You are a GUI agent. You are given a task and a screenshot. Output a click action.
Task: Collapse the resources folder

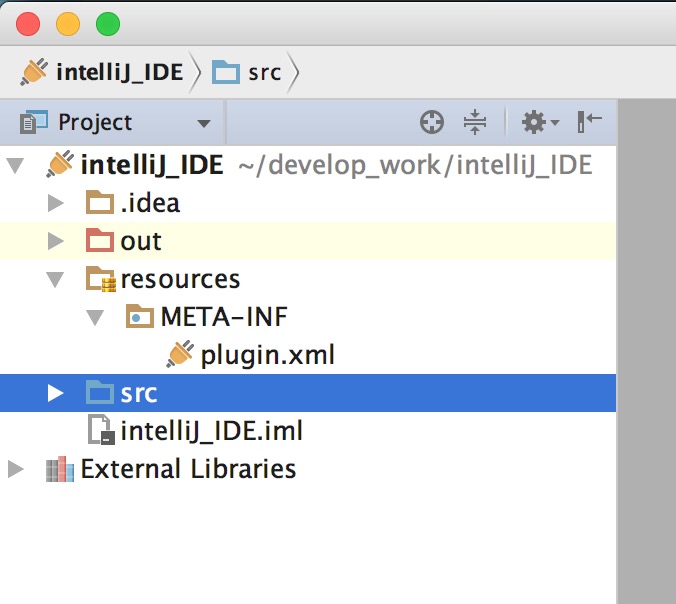click(56, 280)
